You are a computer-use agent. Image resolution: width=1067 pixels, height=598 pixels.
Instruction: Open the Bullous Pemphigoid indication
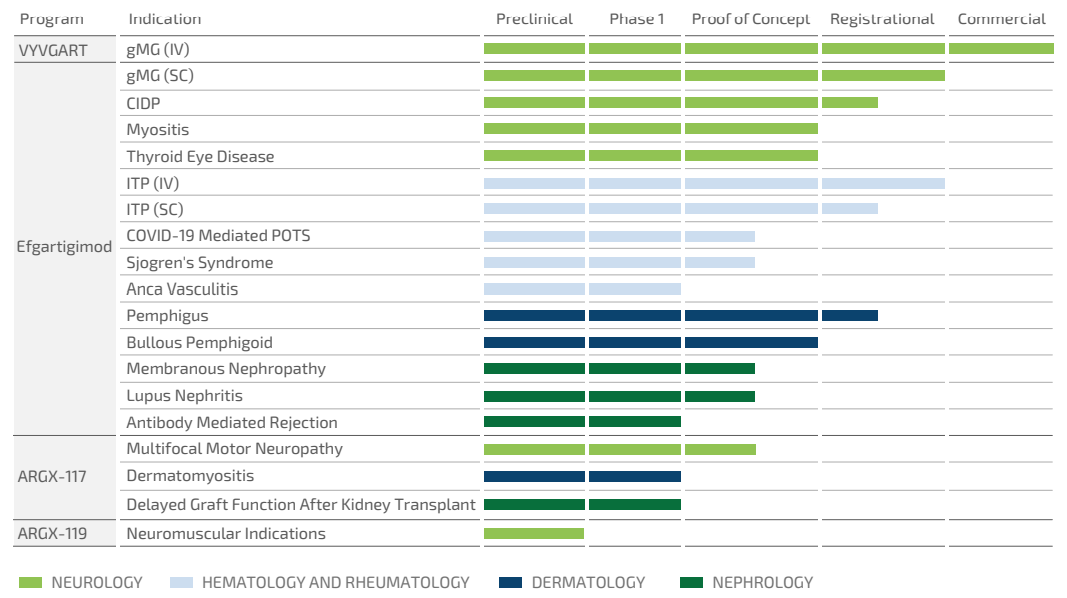[x=199, y=343]
